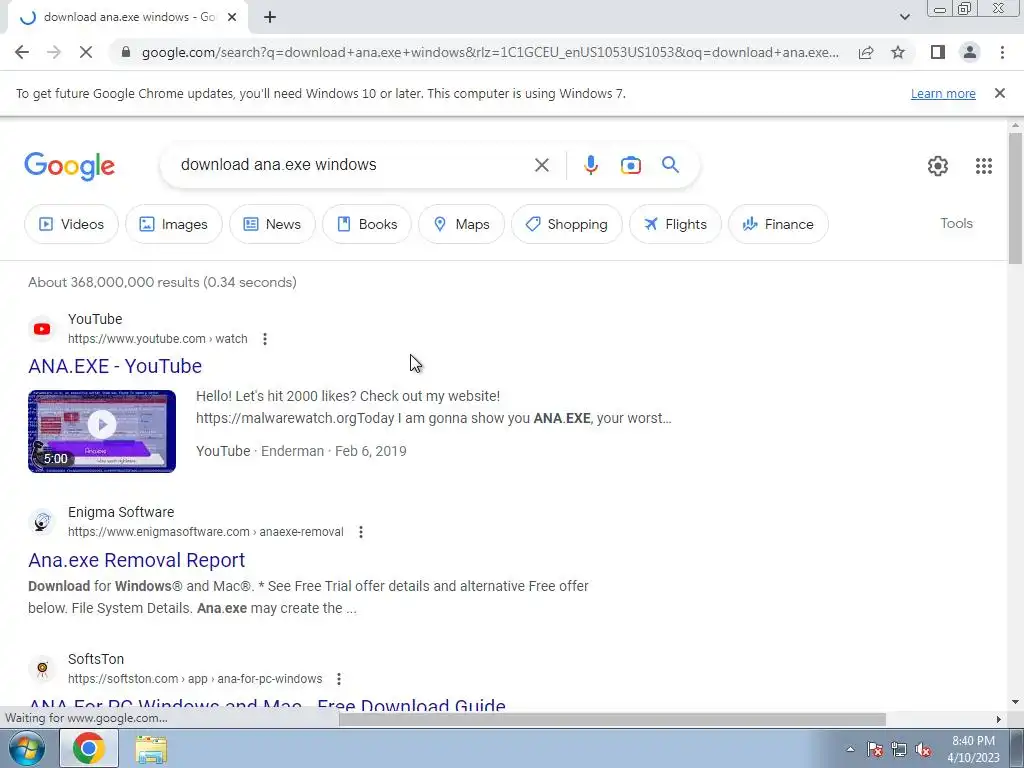Open Chrome's three-dot menu
Viewport: 1024px width, 768px height.
(1002, 52)
